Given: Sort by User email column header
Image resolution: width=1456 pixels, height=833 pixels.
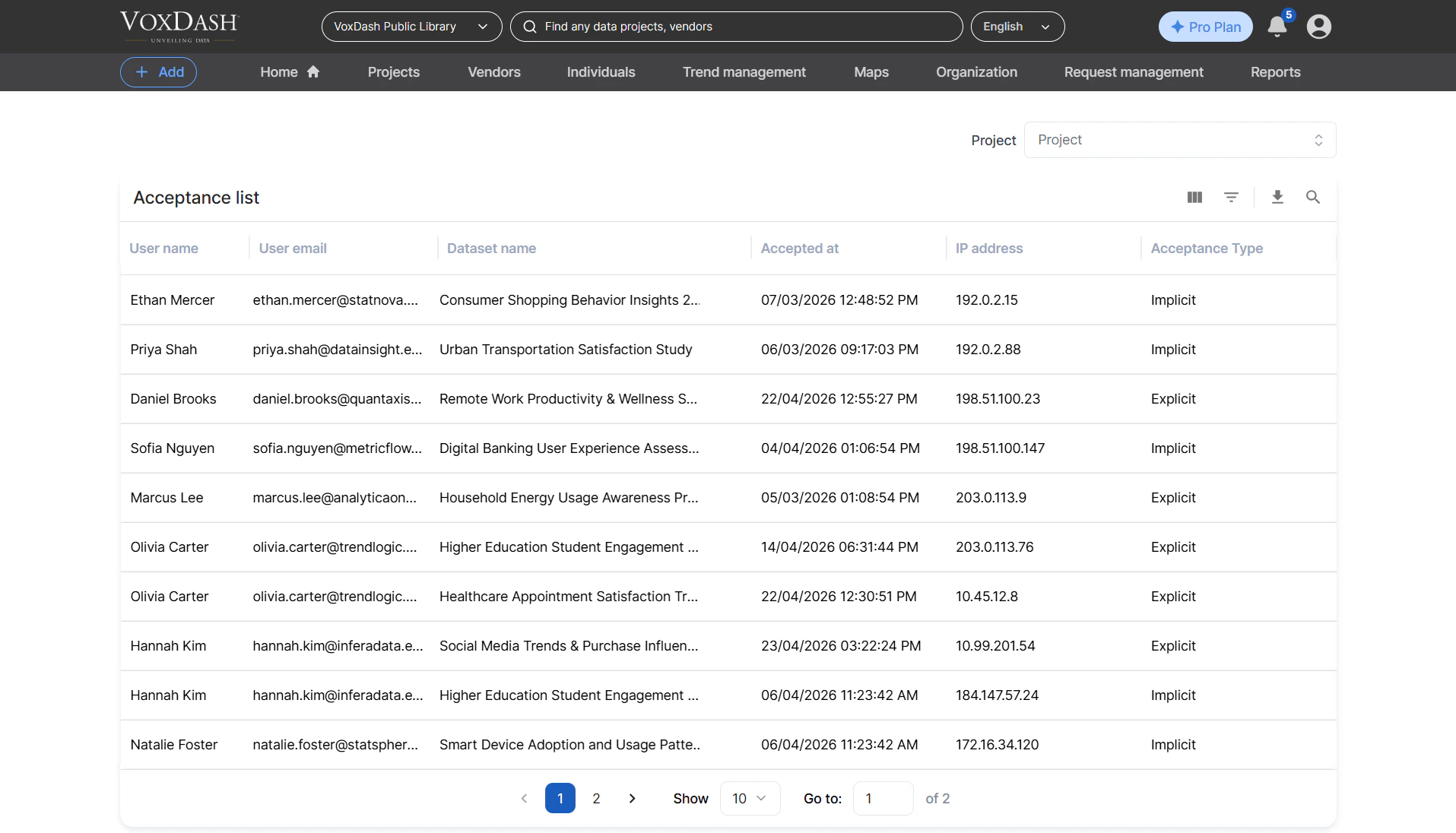Looking at the screenshot, I should coord(293,249).
